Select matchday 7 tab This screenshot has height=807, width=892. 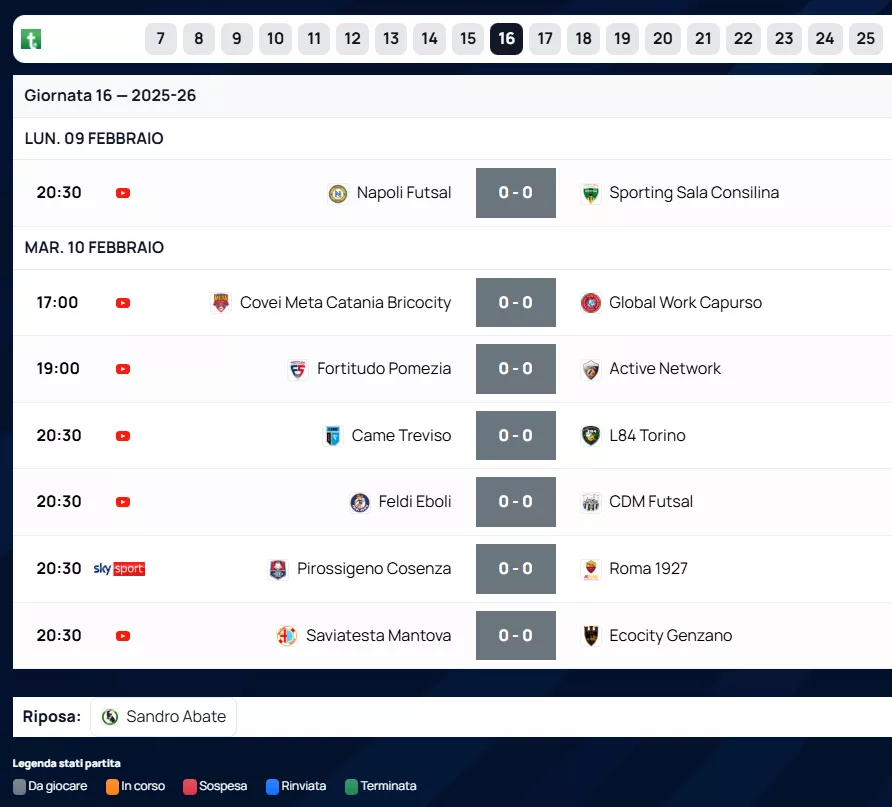point(160,39)
